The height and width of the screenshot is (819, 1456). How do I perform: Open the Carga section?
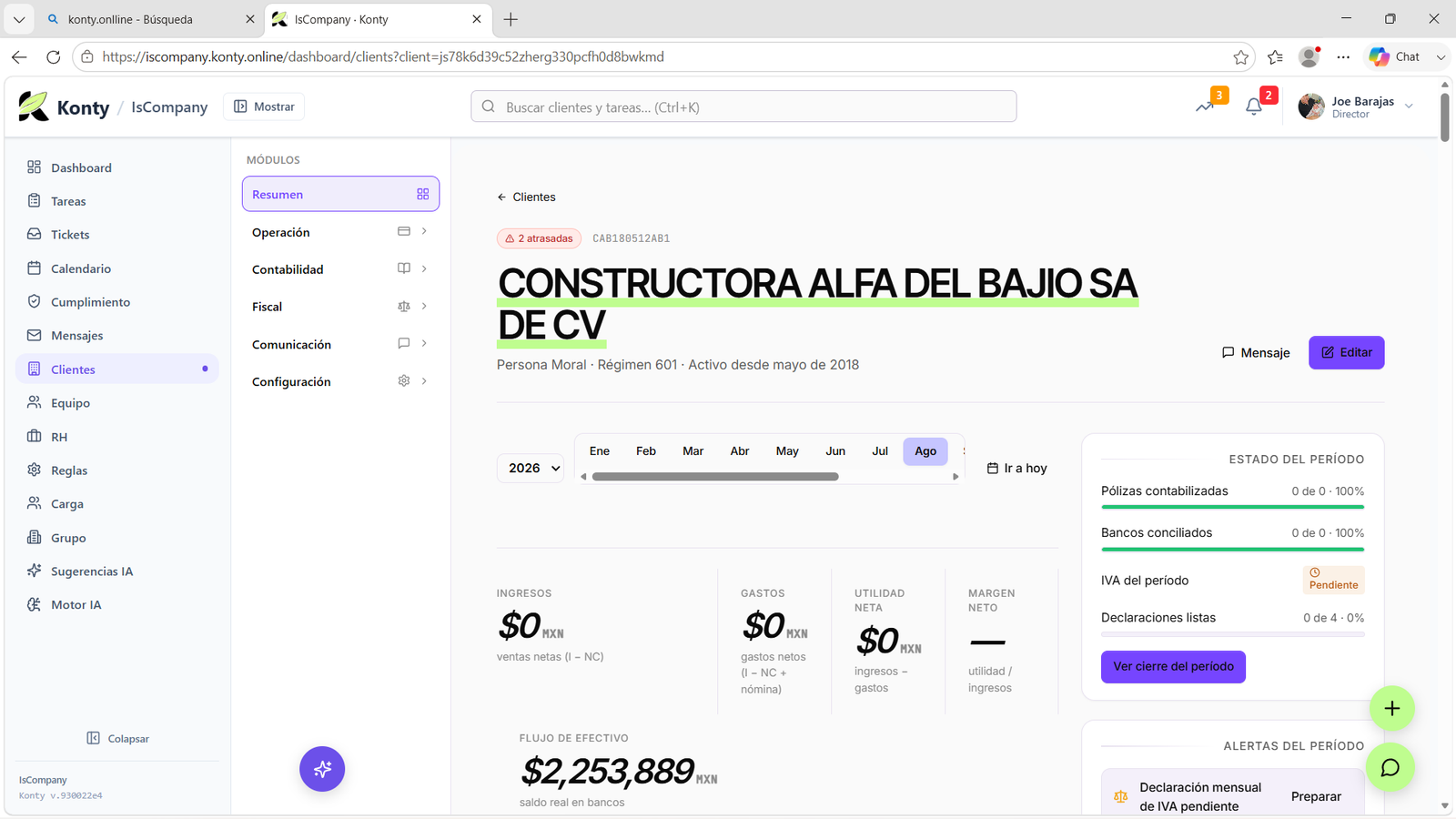[x=67, y=504]
